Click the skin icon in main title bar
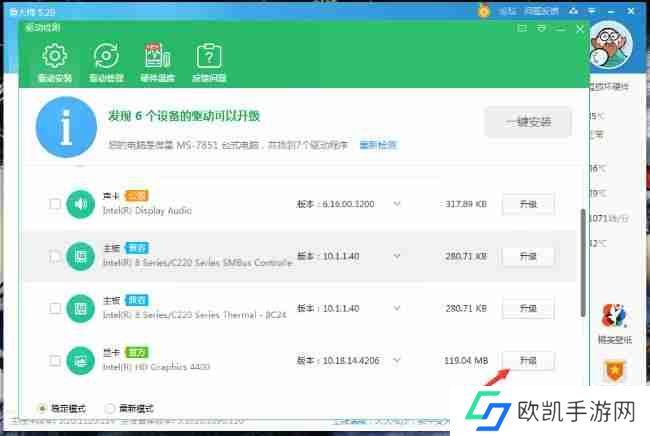 [574, 11]
